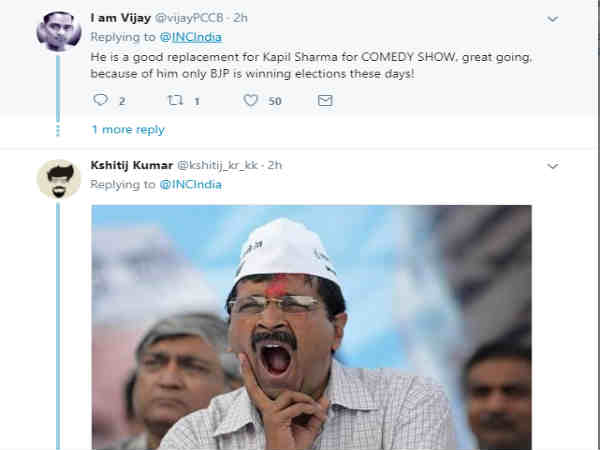Open the @kshitij_kr_kk handle
The height and width of the screenshot is (450, 600).
(219, 165)
